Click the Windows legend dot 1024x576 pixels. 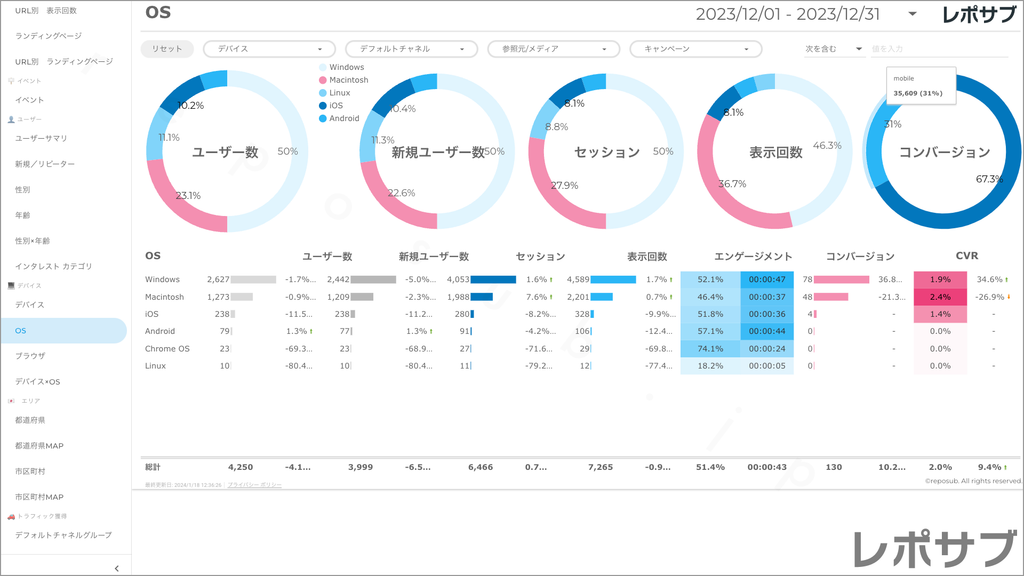(322, 67)
